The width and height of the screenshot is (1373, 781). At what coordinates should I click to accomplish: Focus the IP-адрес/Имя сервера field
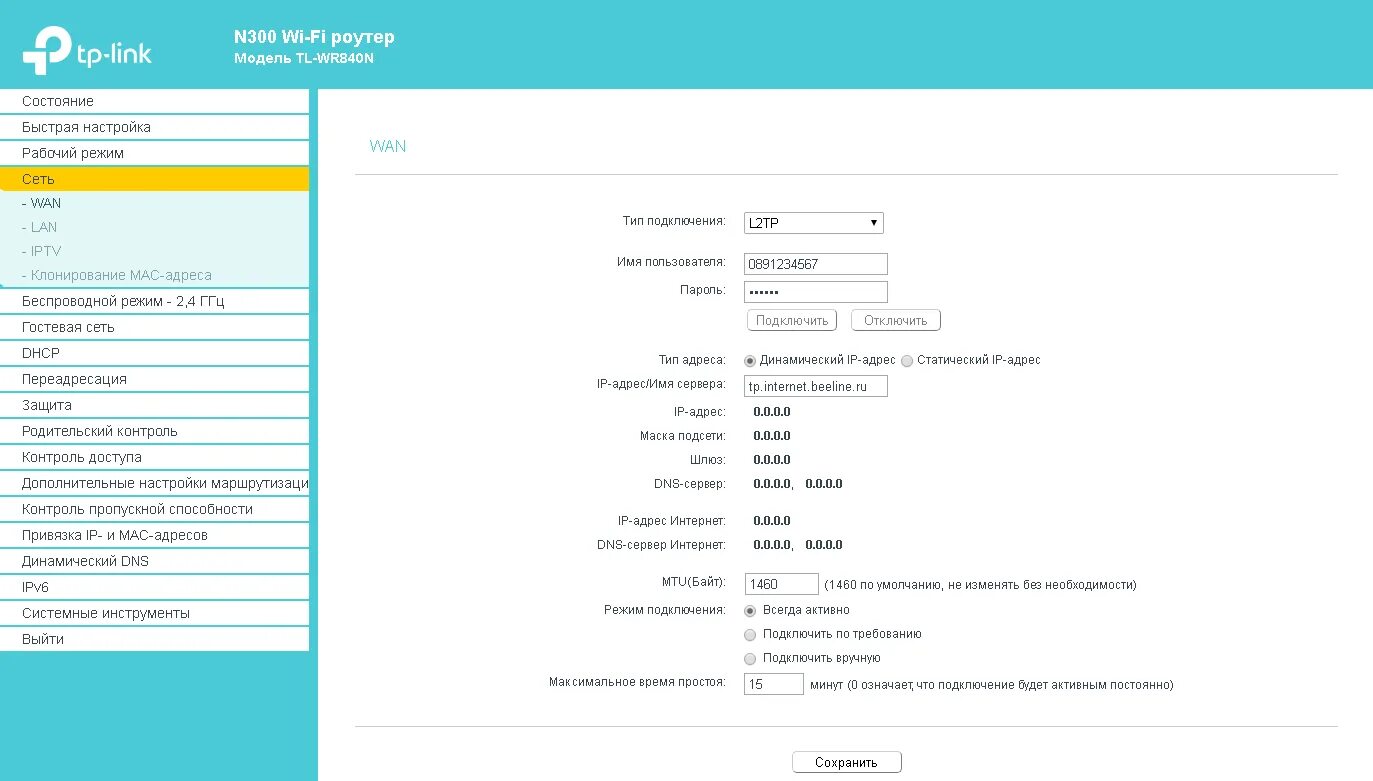(x=816, y=386)
